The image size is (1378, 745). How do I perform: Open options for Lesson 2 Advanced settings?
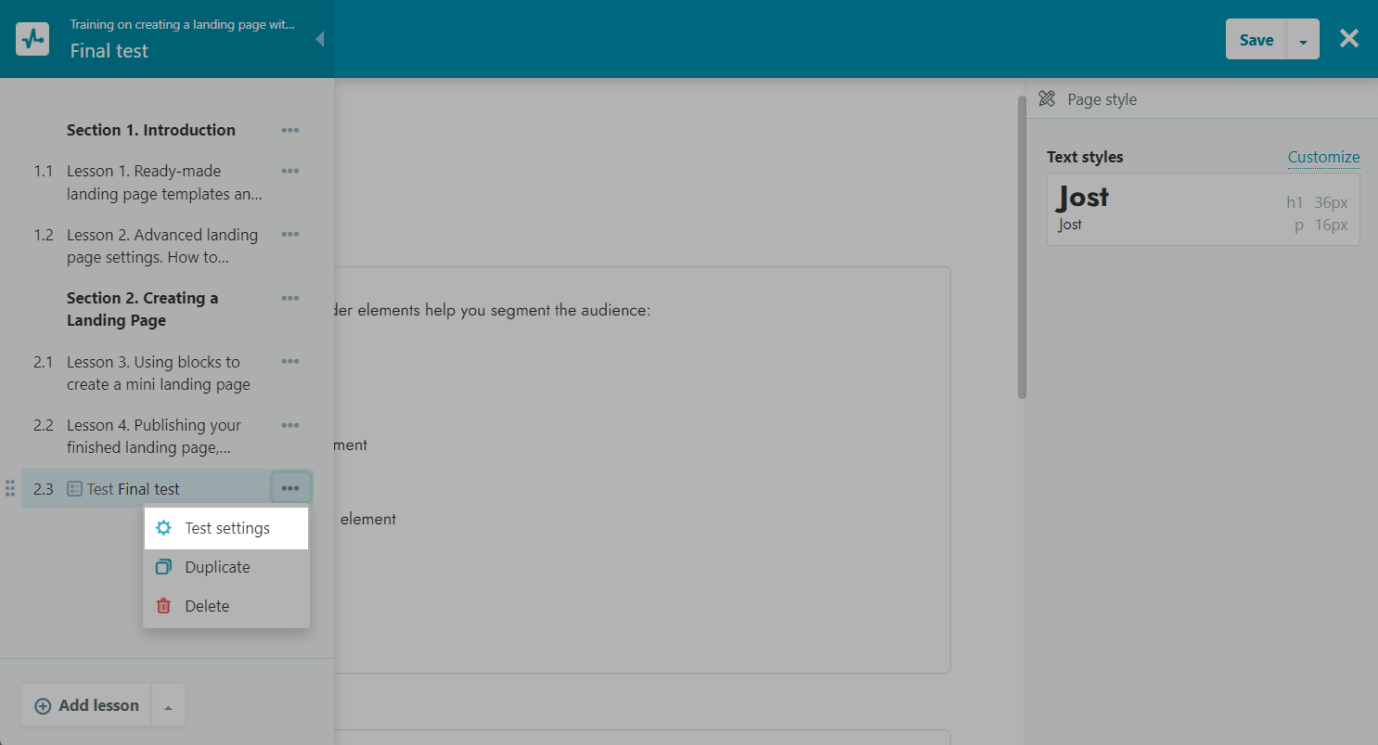(x=290, y=235)
